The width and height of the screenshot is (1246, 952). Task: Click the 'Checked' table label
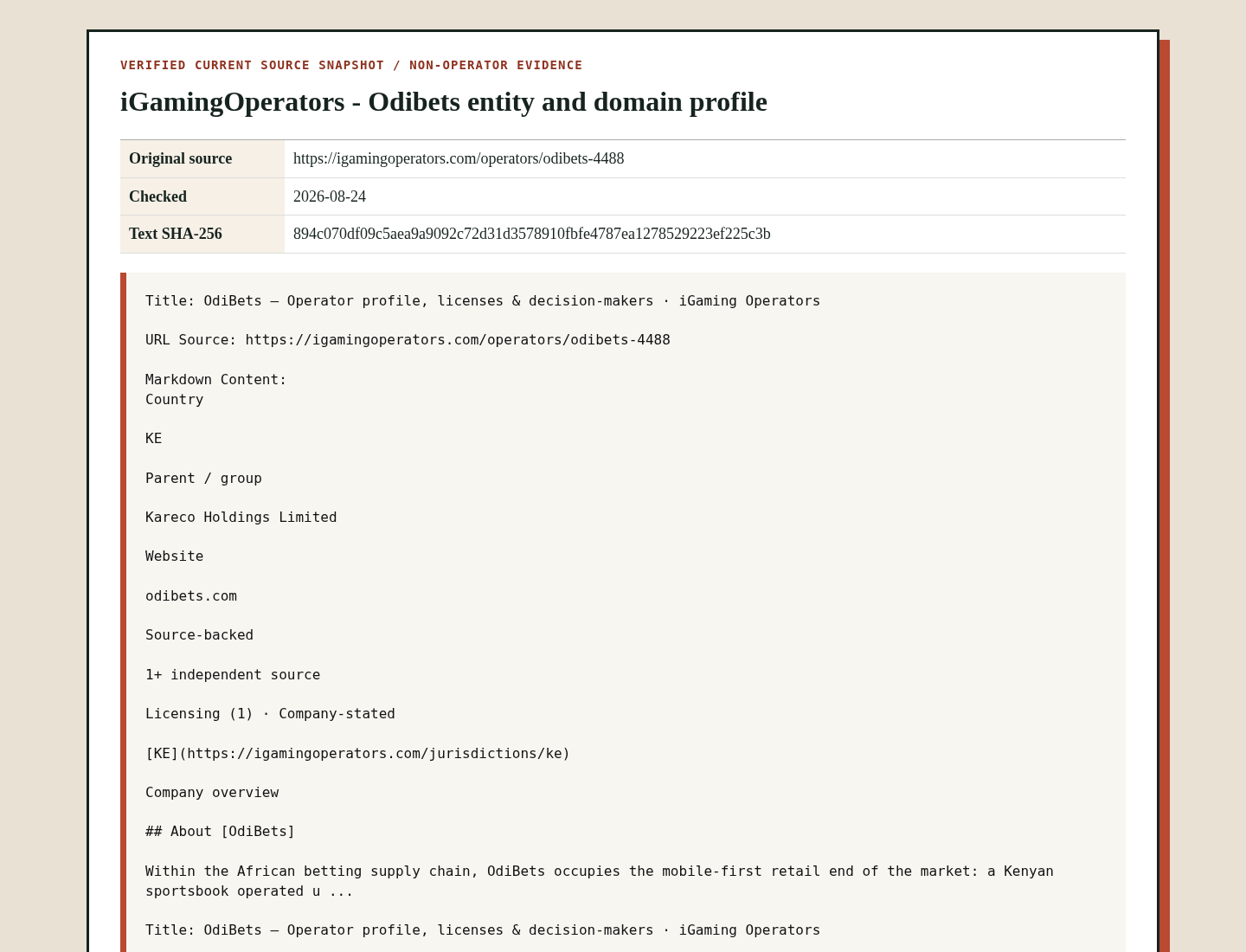click(x=157, y=196)
